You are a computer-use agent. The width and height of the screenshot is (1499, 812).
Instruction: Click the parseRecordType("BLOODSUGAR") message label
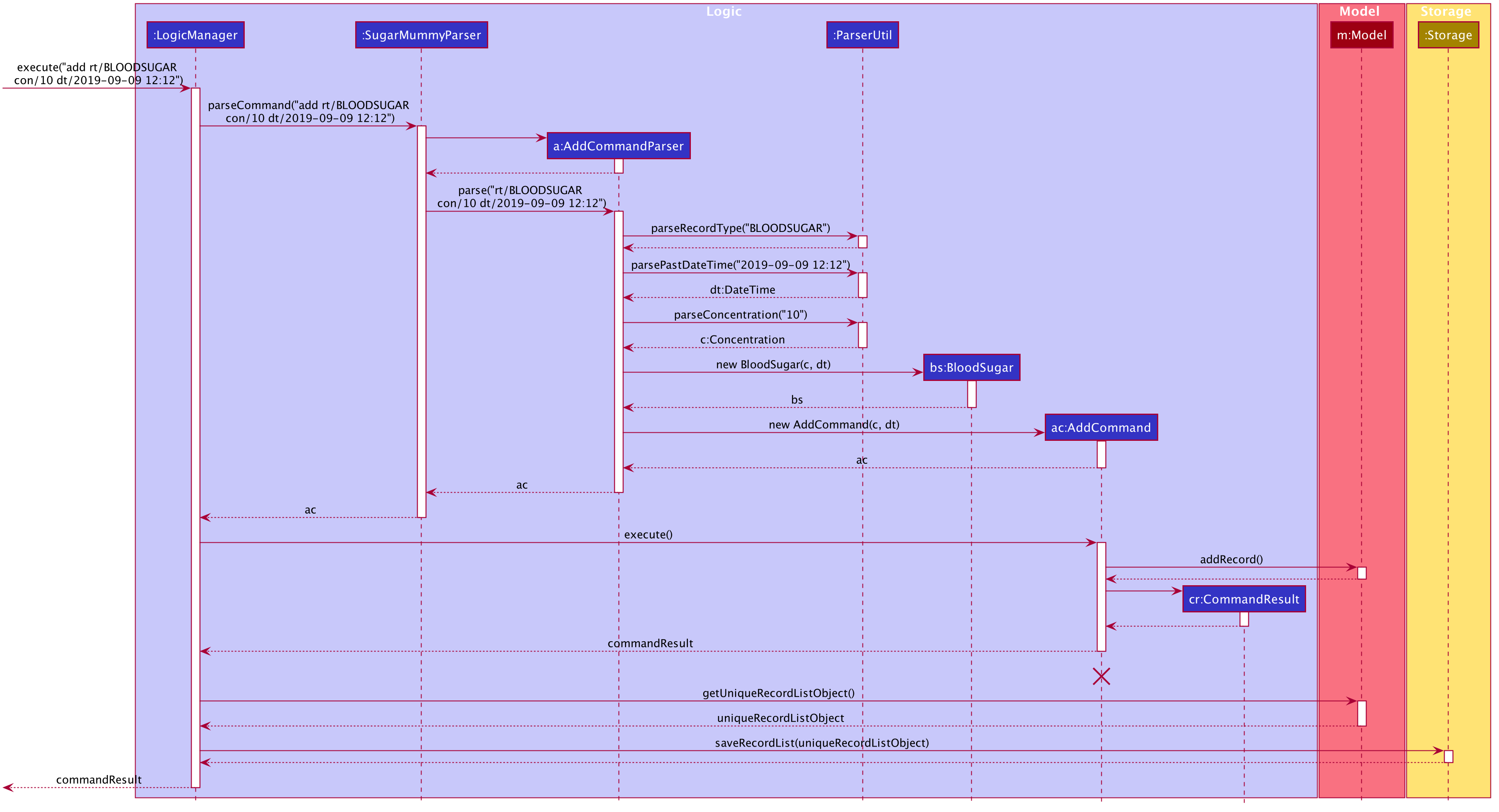click(741, 228)
